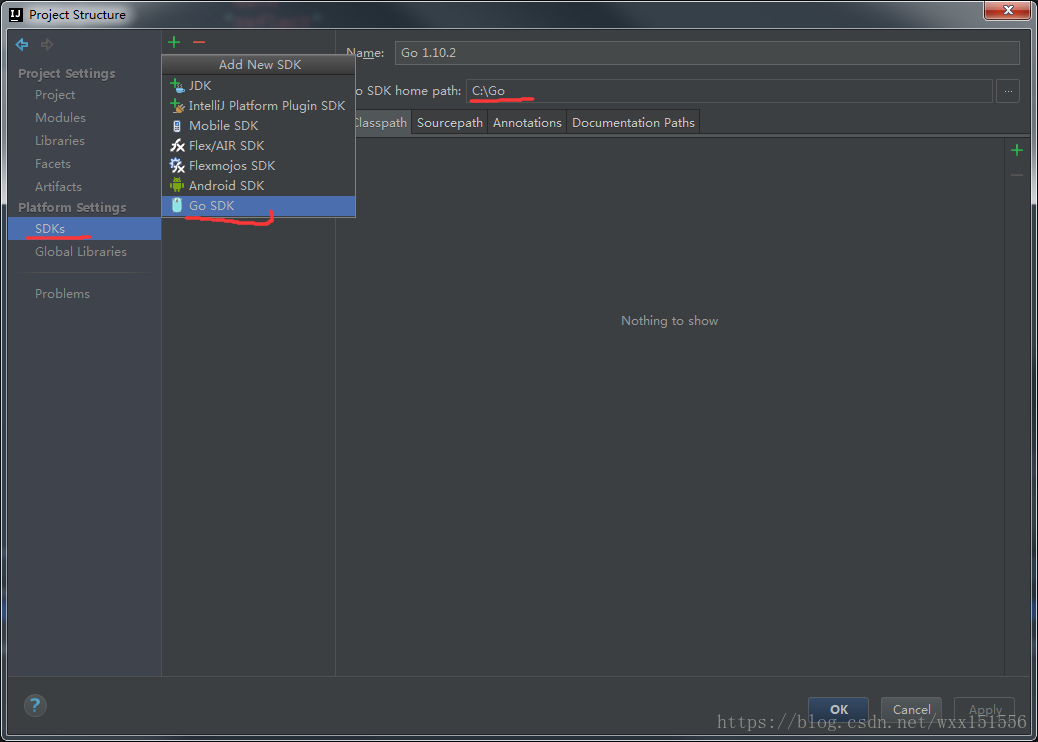Click the Go gopher icon
This screenshot has width=1038, height=742.
[177, 206]
